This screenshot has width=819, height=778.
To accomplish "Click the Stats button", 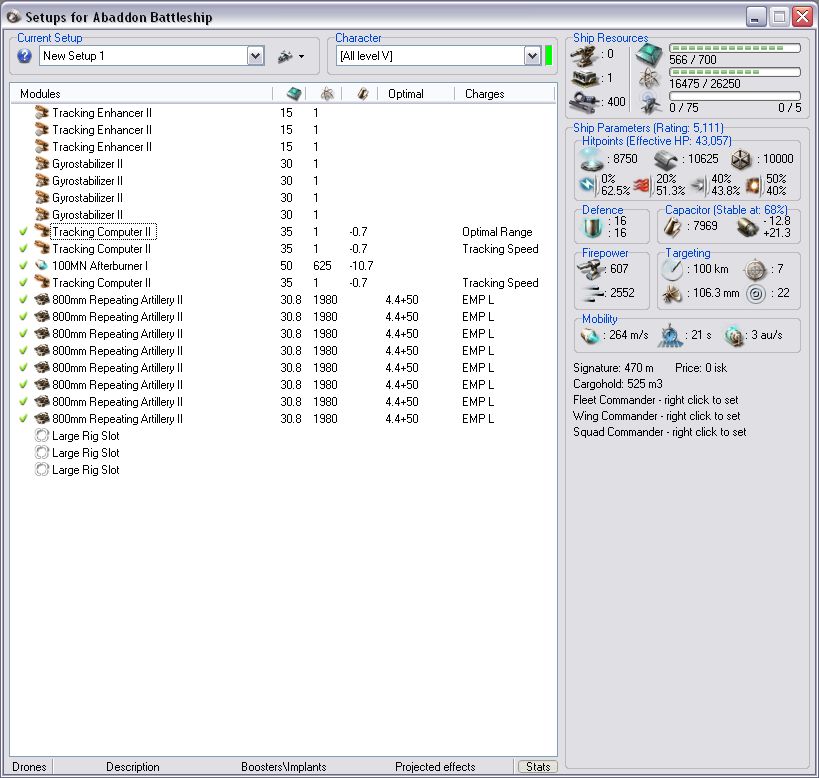I will tap(537, 767).
